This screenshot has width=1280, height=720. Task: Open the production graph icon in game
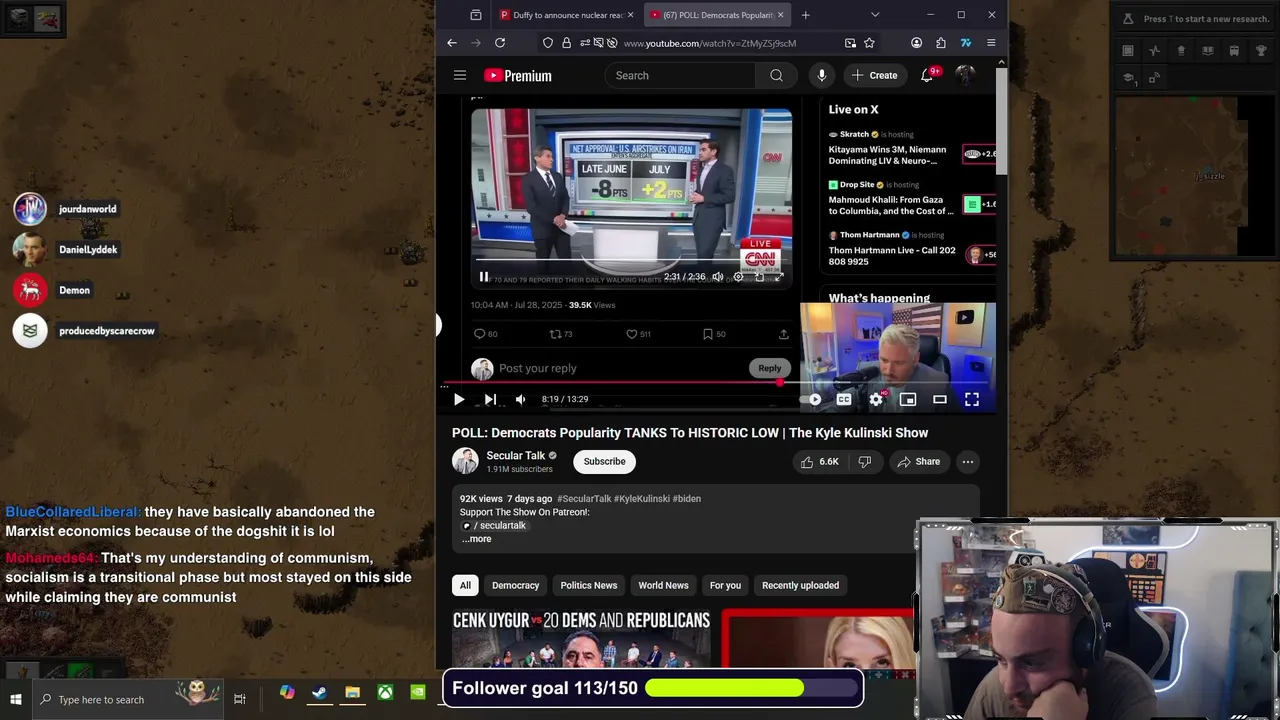pos(1155,51)
